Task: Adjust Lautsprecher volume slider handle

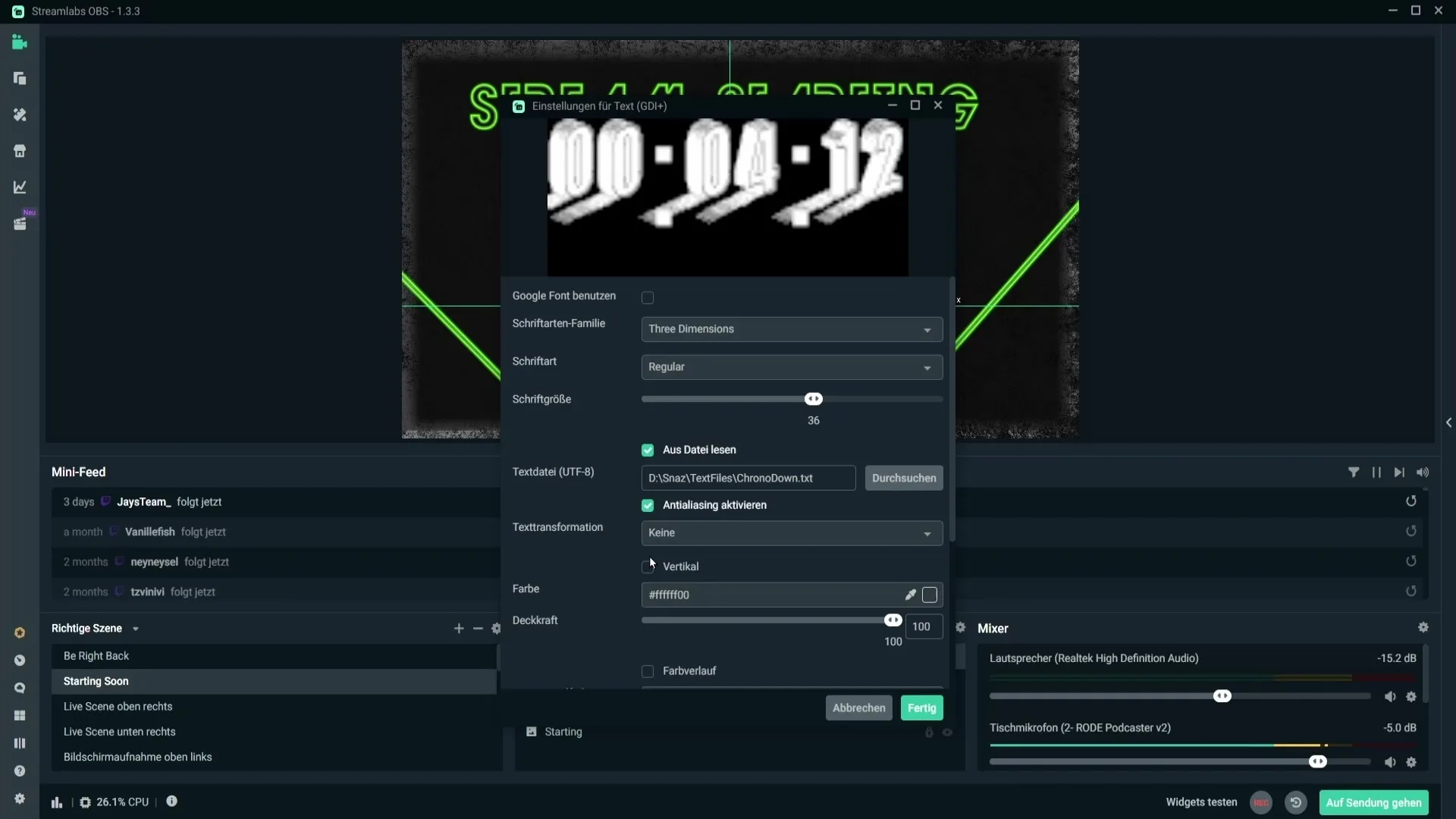Action: click(1222, 696)
